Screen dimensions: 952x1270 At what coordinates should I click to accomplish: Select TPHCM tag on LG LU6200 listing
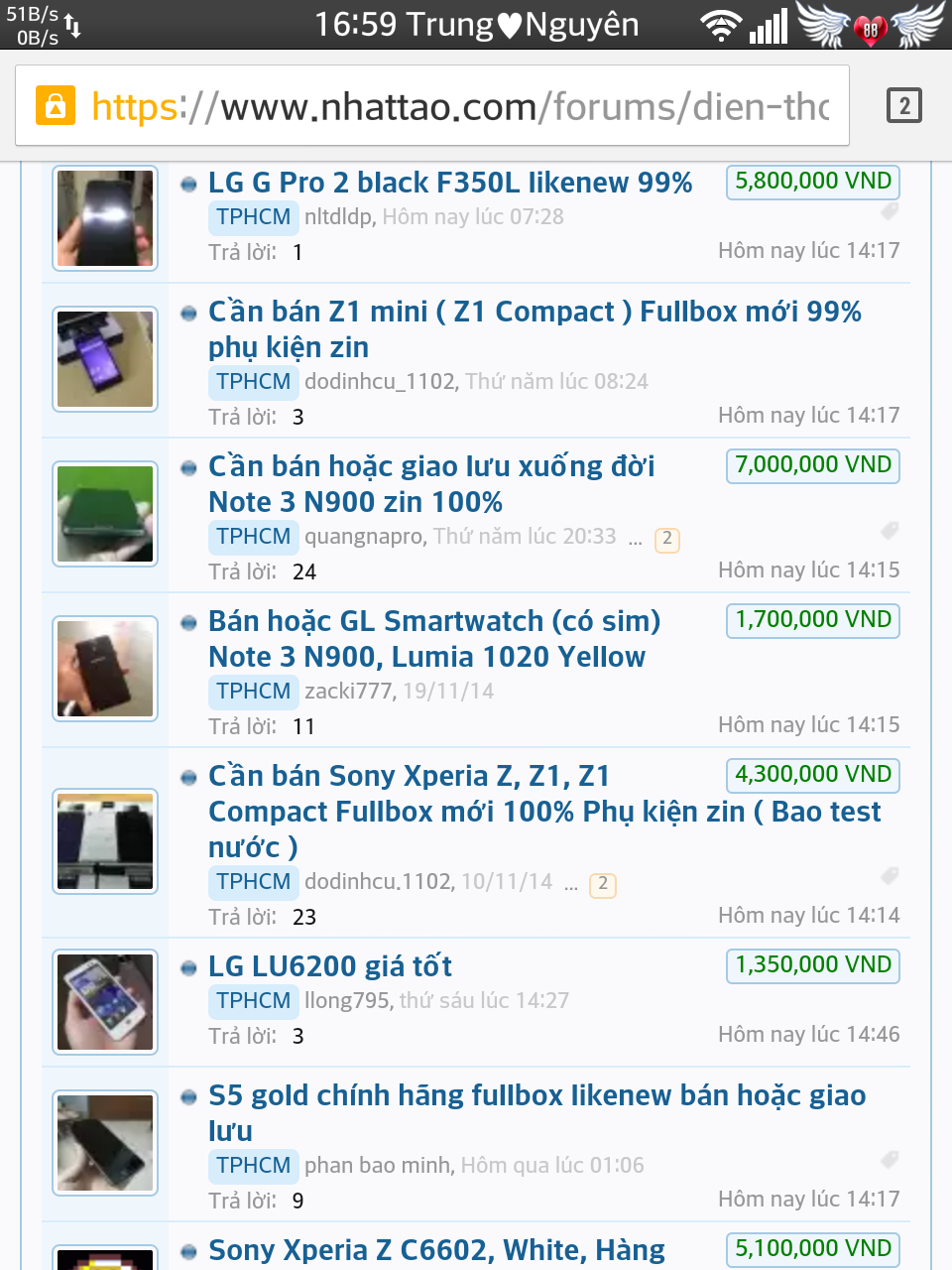click(254, 1000)
